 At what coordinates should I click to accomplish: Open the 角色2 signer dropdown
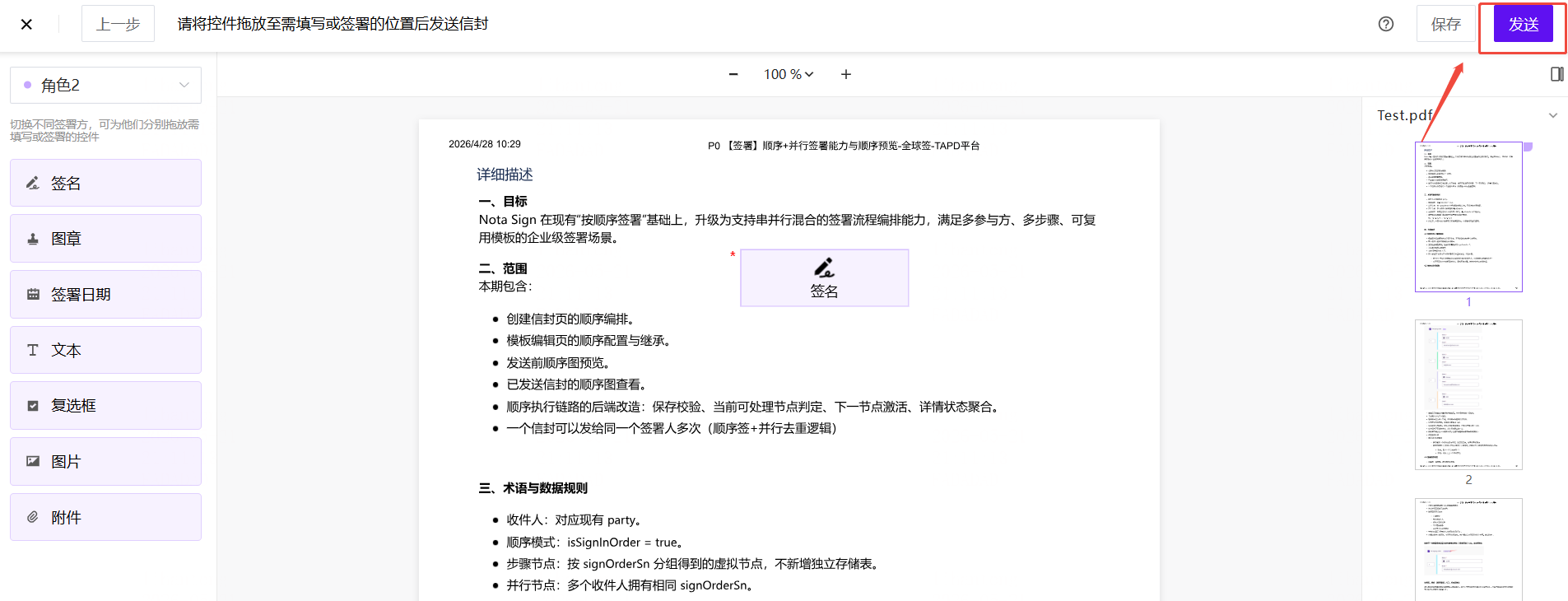[105, 85]
